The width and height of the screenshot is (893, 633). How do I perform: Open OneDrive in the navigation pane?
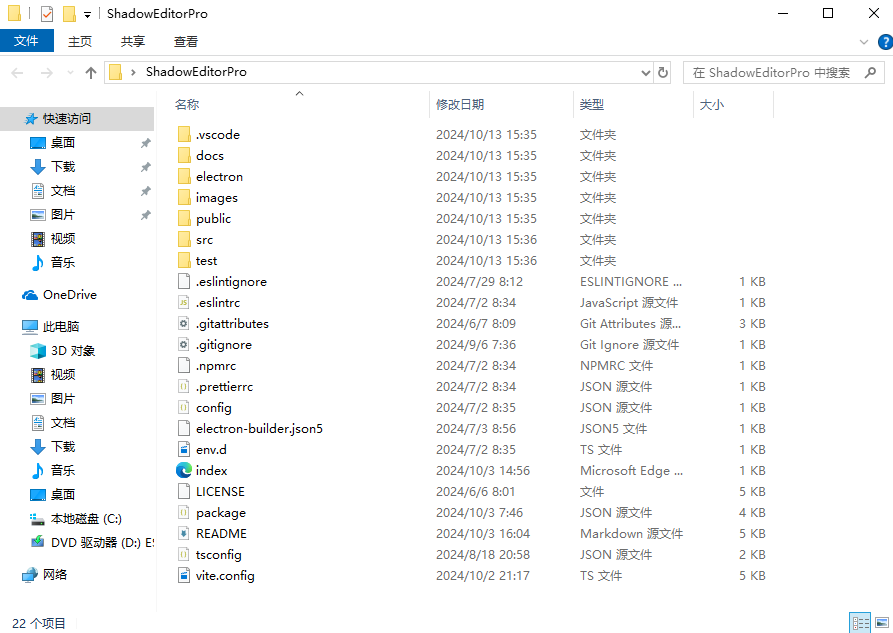[69, 295]
